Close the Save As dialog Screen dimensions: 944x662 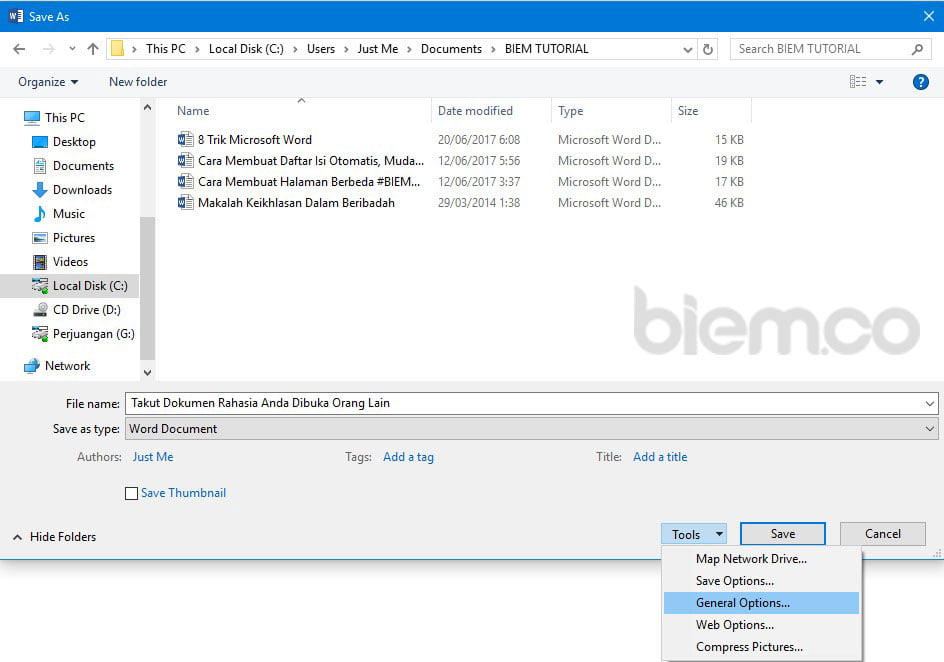coord(928,16)
